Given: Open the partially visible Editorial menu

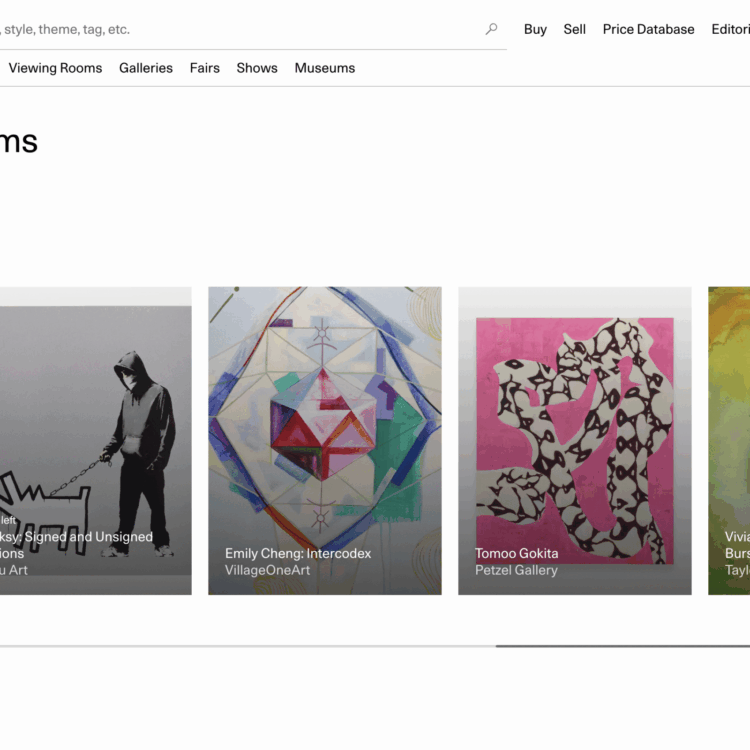Looking at the screenshot, I should click(730, 29).
